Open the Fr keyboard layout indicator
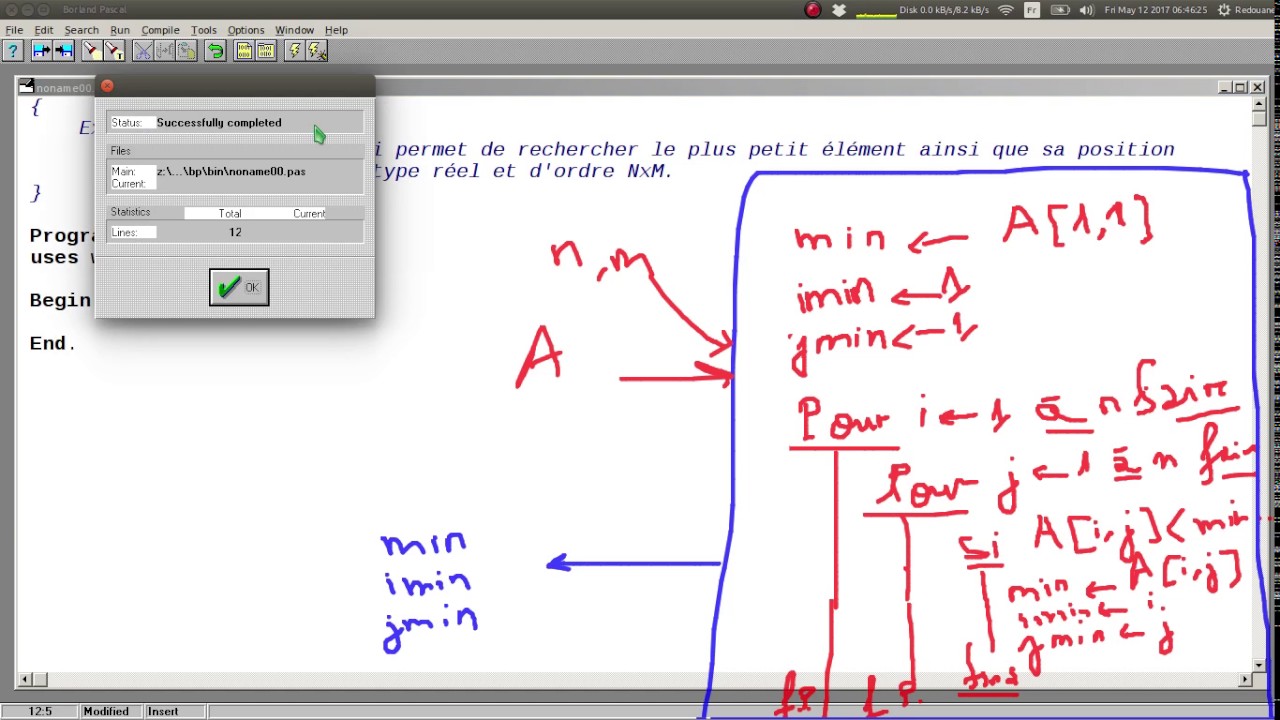This screenshot has width=1280, height=720. point(1032,10)
